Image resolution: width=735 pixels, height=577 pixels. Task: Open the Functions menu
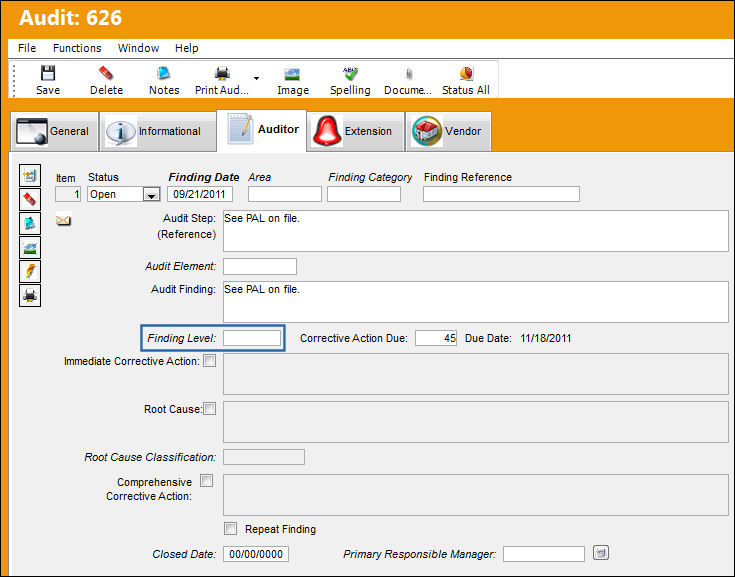(77, 48)
